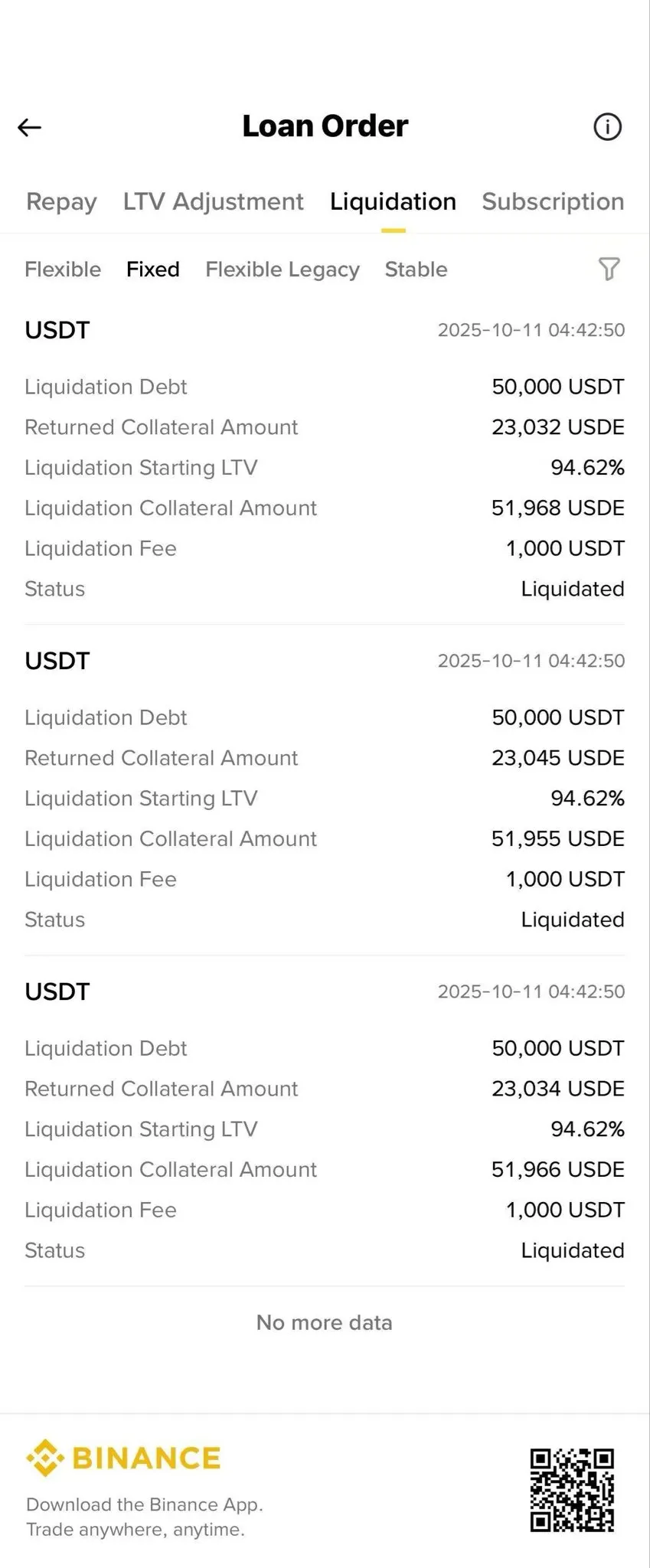Tap the 51,955 USDE liquidation collateral value
The image size is (650, 1568).
point(557,839)
